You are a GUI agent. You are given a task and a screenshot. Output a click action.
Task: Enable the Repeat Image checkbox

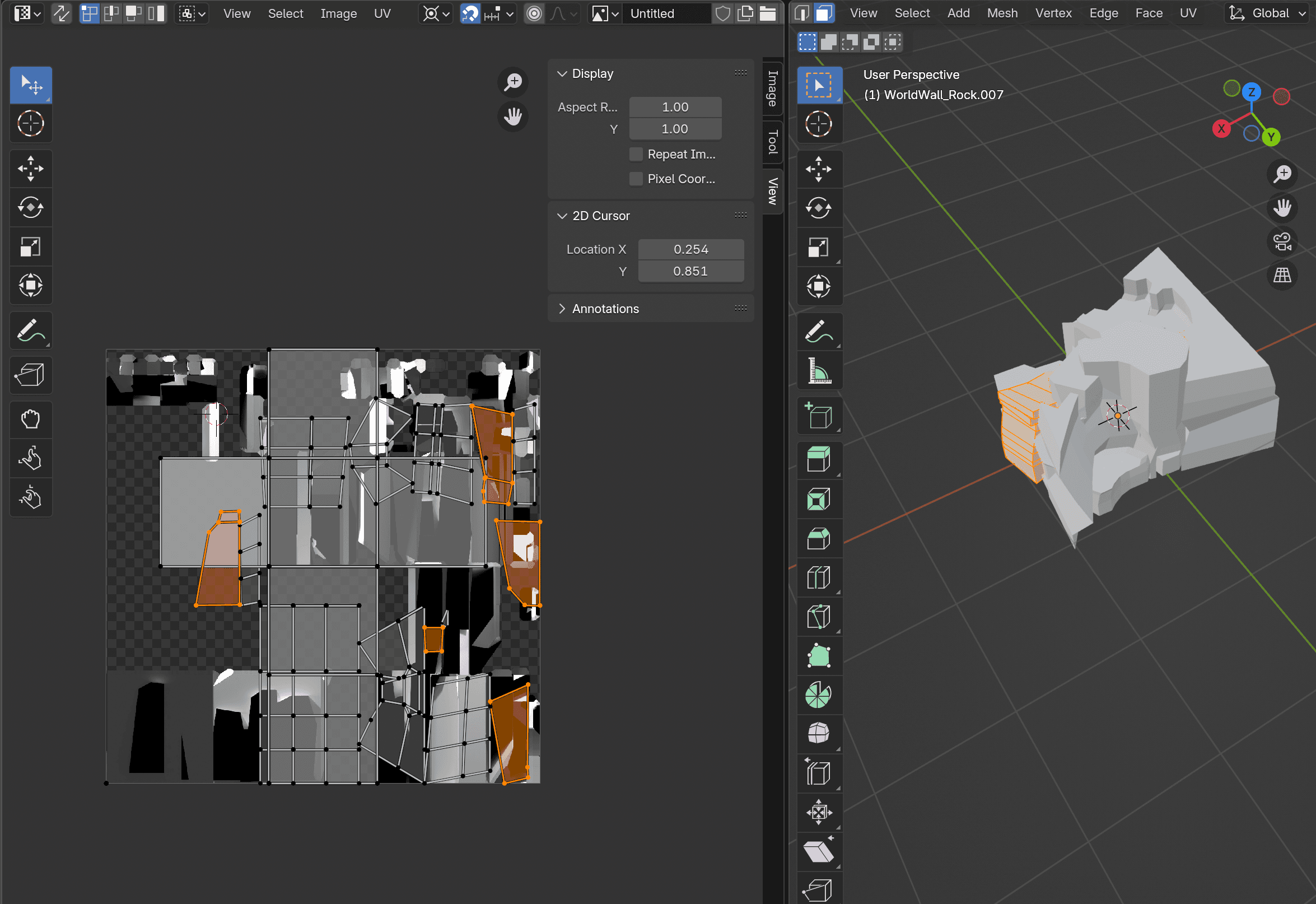(x=637, y=154)
